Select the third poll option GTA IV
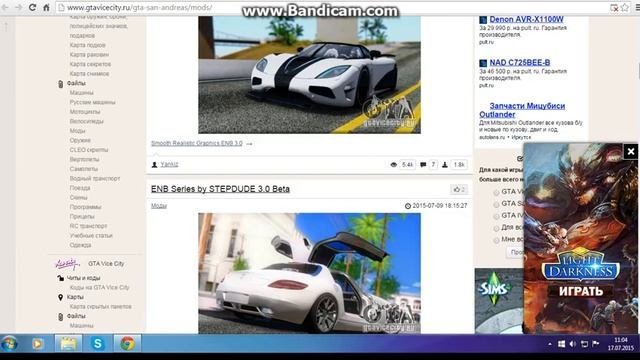Viewport: 640px width, 360px height. (x=496, y=216)
